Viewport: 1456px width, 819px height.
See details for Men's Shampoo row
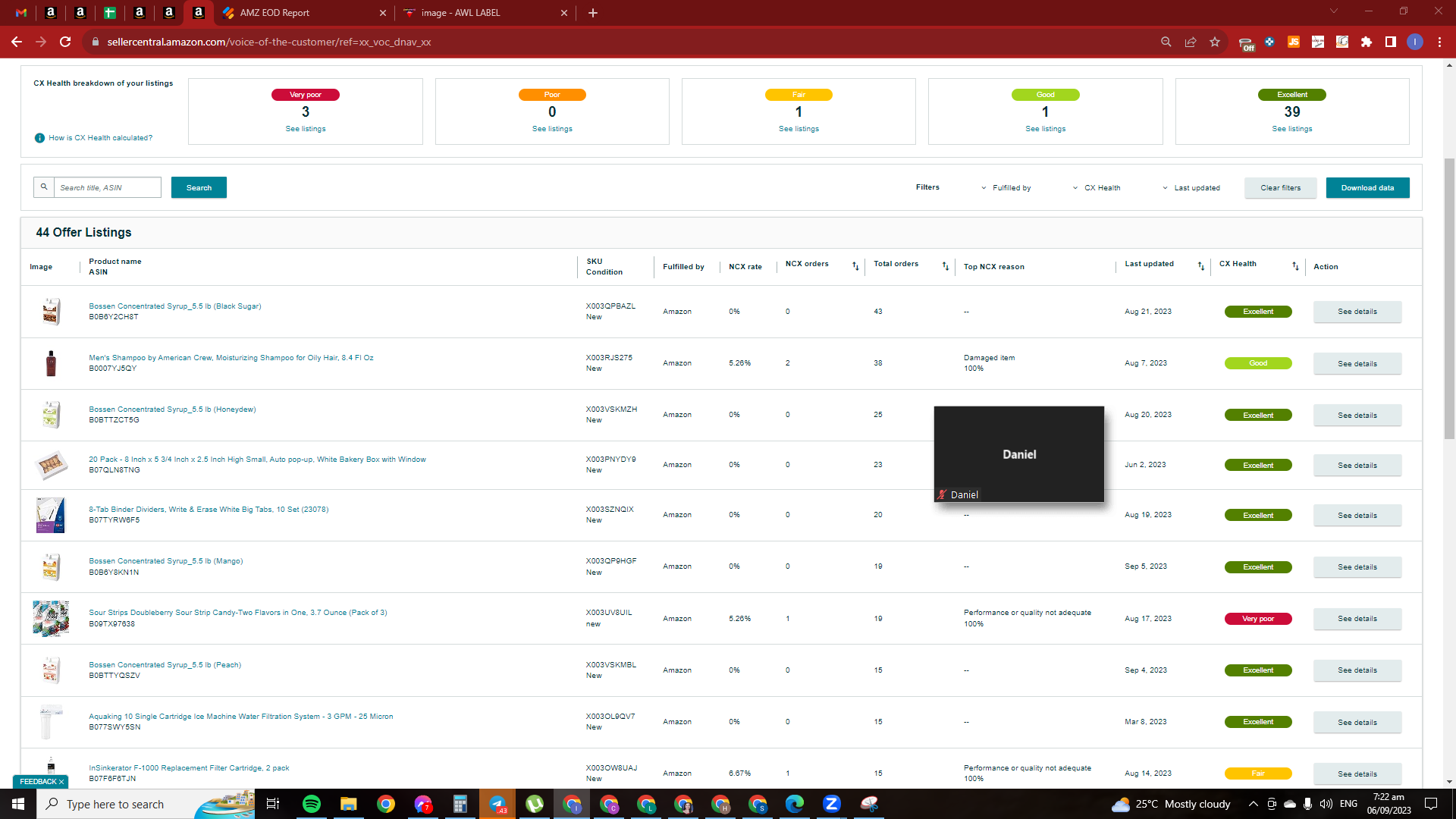click(x=1357, y=364)
